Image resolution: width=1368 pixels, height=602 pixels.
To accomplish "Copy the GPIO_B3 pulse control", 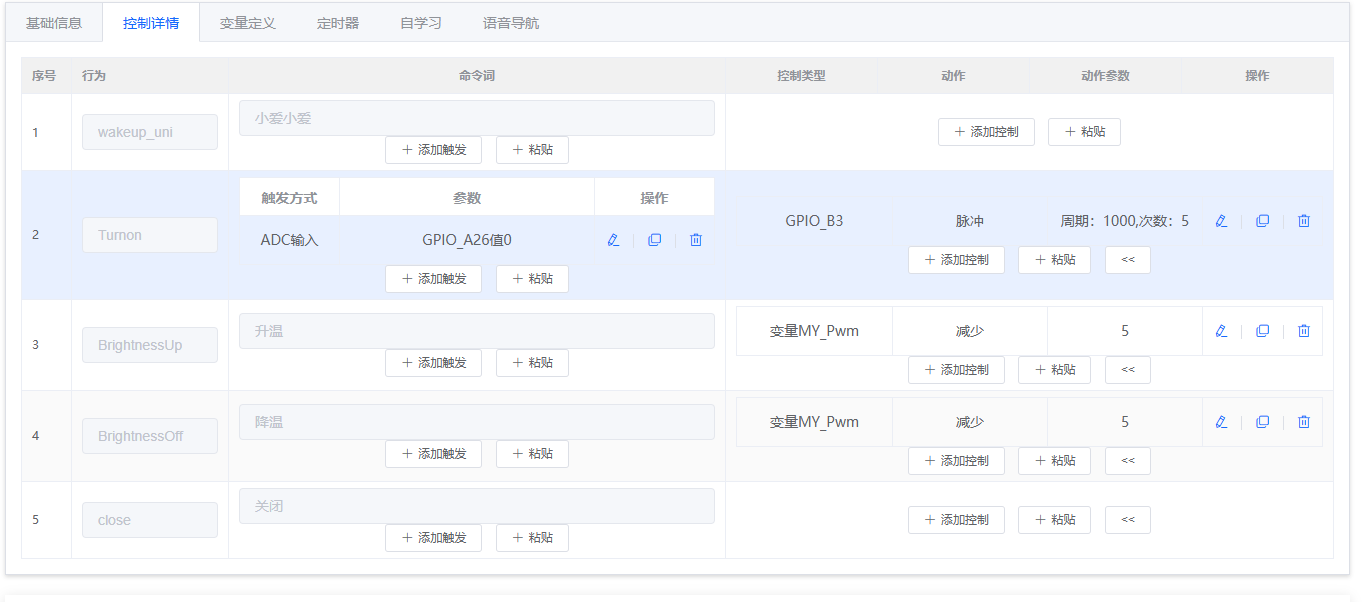I will (x=1262, y=221).
